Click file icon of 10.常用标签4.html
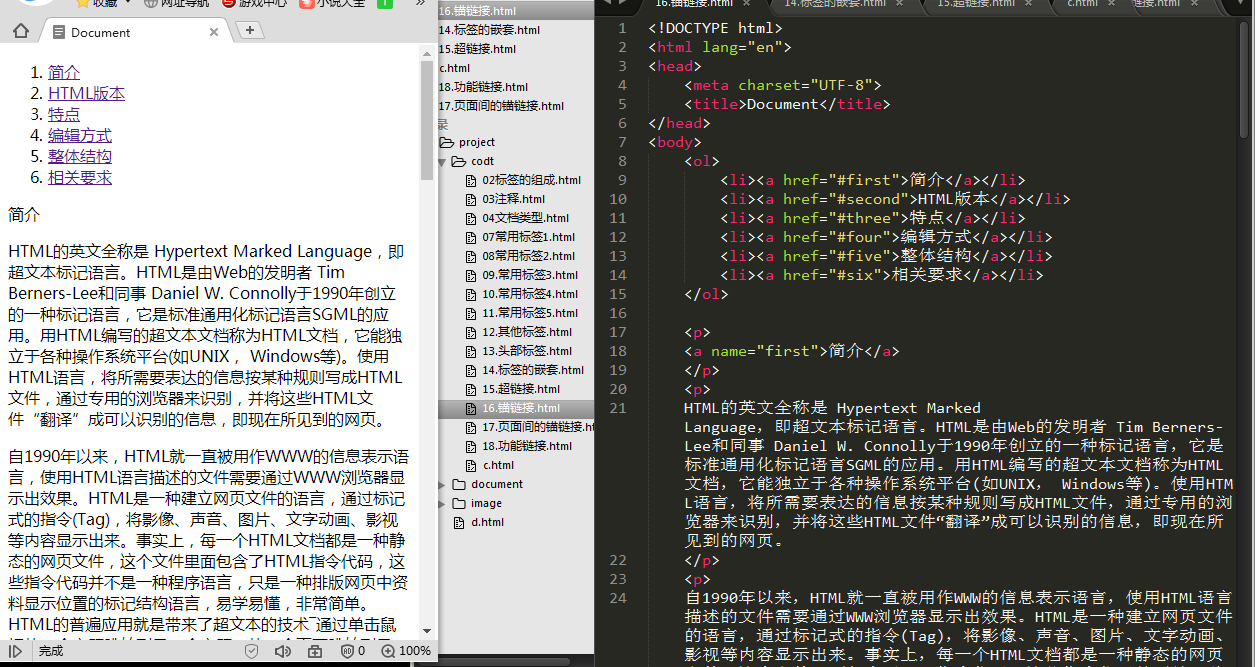 [x=472, y=294]
